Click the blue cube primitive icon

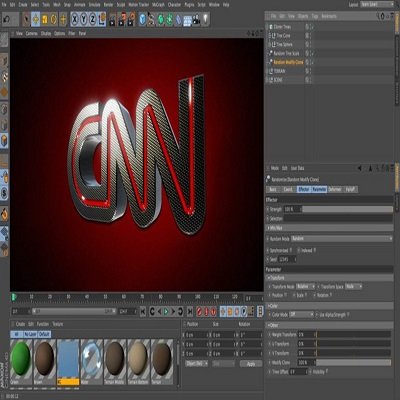click(143, 20)
